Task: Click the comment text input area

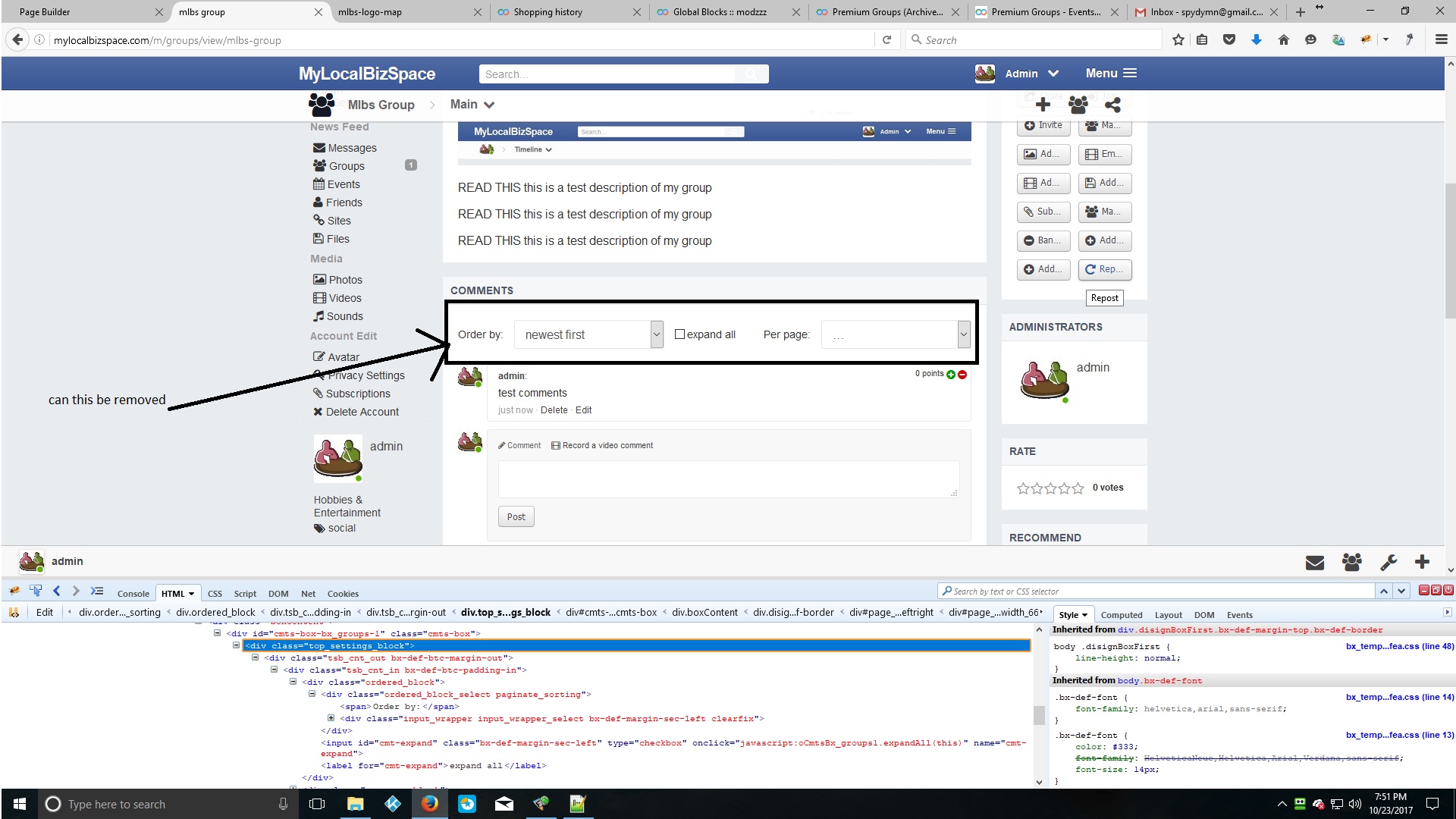Action: click(728, 479)
